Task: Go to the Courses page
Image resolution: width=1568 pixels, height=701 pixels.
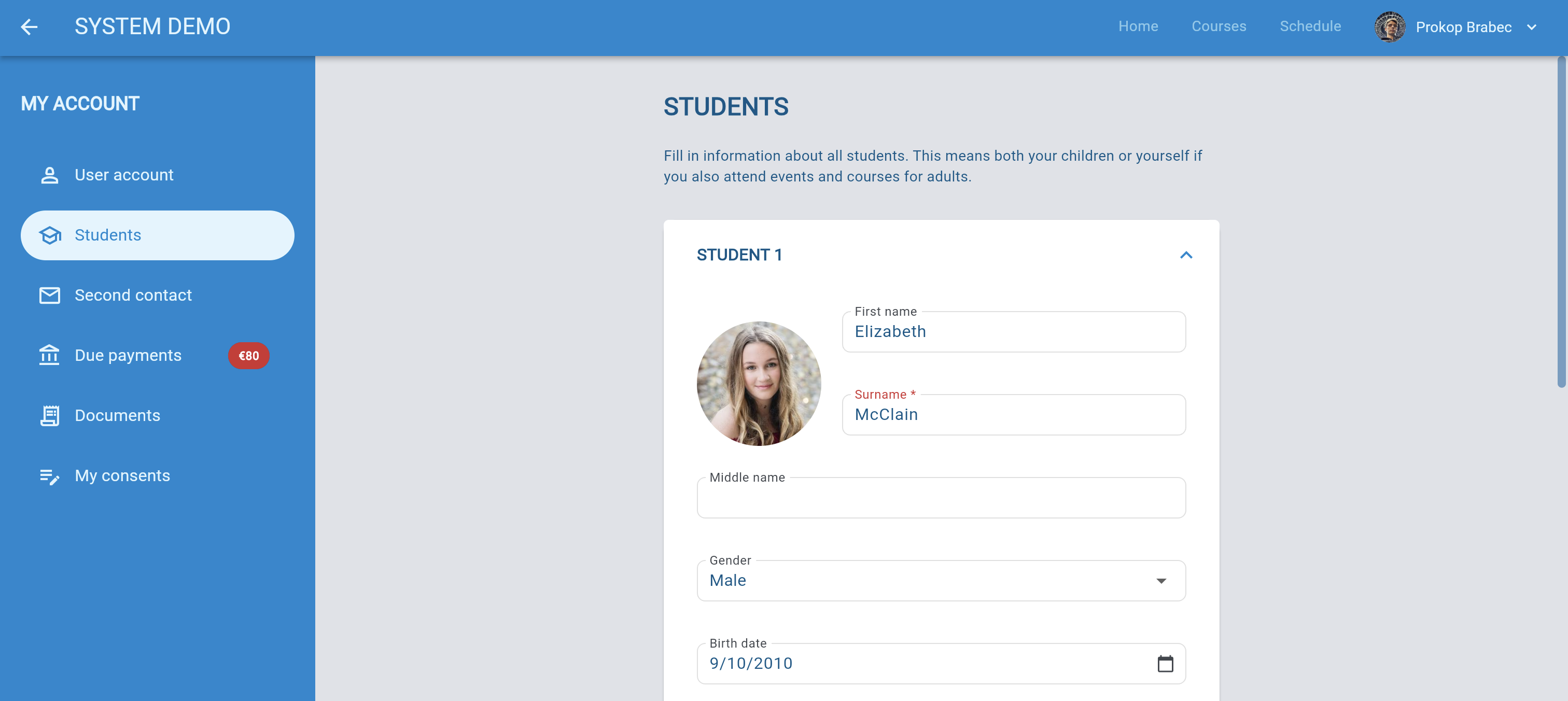Action: coord(1219,26)
